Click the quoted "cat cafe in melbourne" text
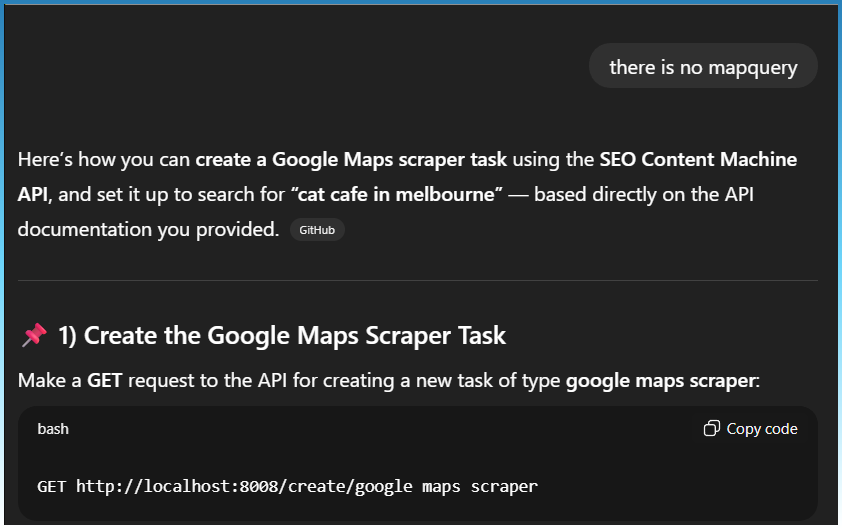The width and height of the screenshot is (842, 529). (x=396, y=194)
